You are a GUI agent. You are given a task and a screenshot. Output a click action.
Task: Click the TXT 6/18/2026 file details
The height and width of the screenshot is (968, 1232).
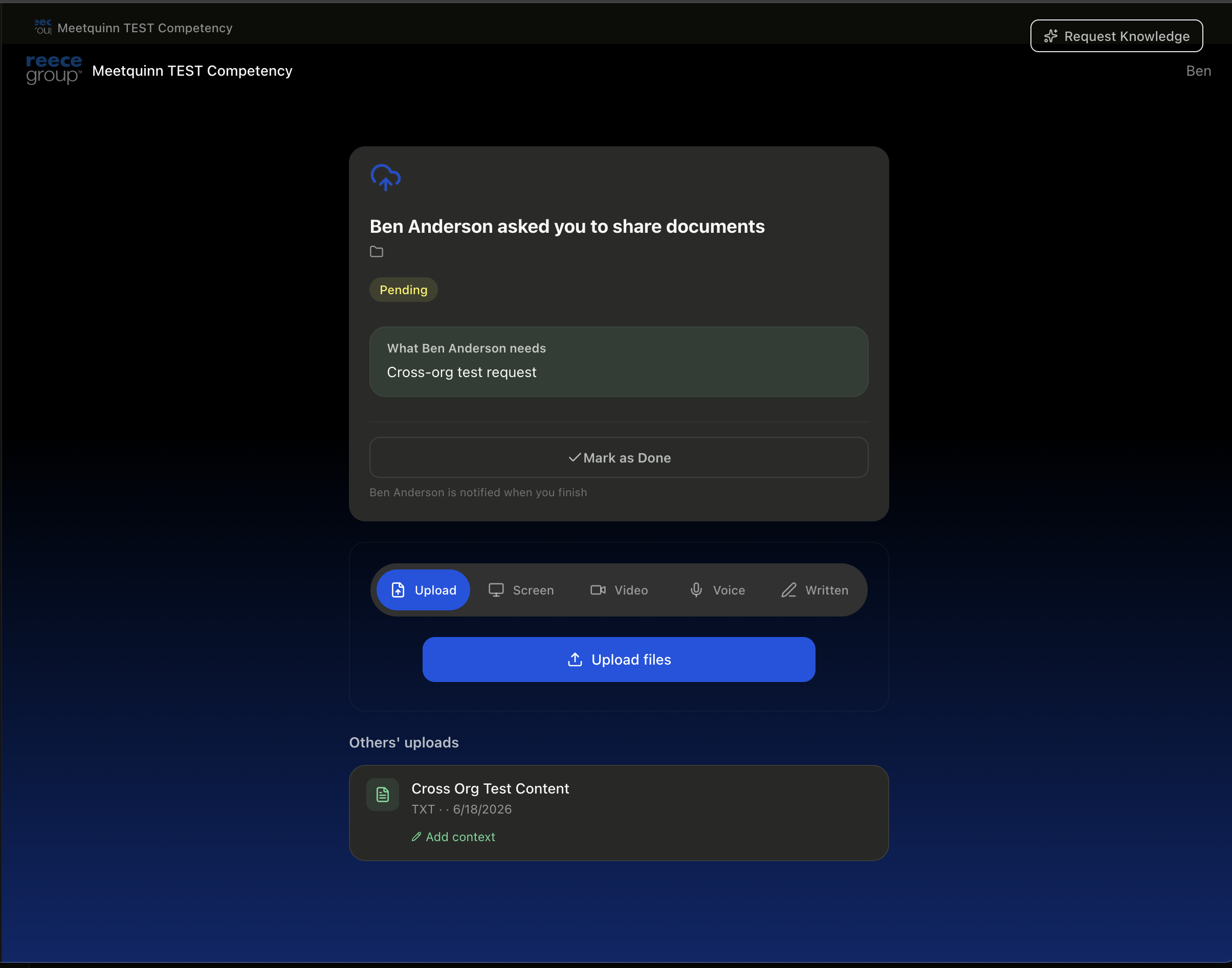coord(461,809)
